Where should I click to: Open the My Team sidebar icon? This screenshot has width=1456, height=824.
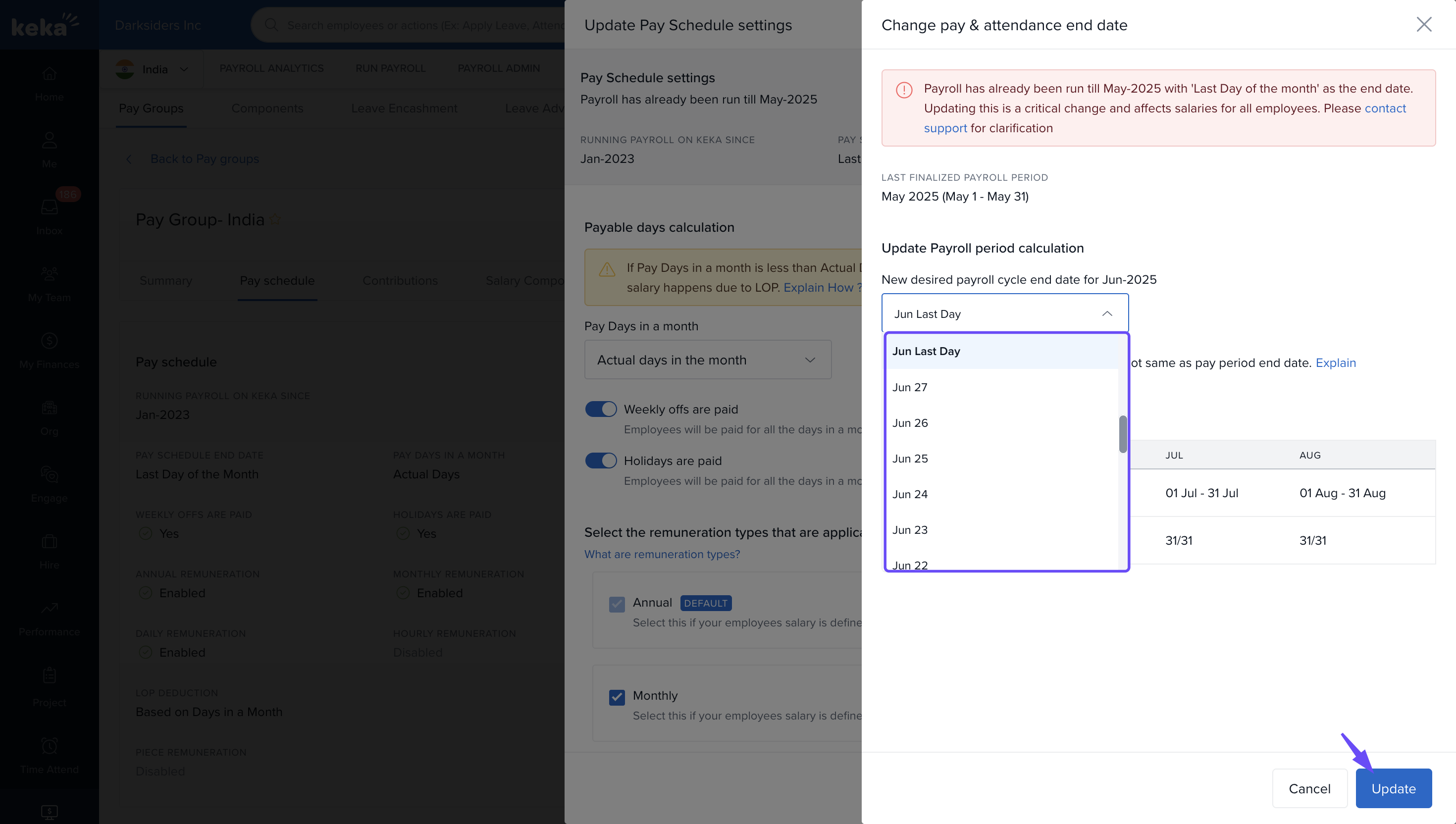(x=49, y=274)
